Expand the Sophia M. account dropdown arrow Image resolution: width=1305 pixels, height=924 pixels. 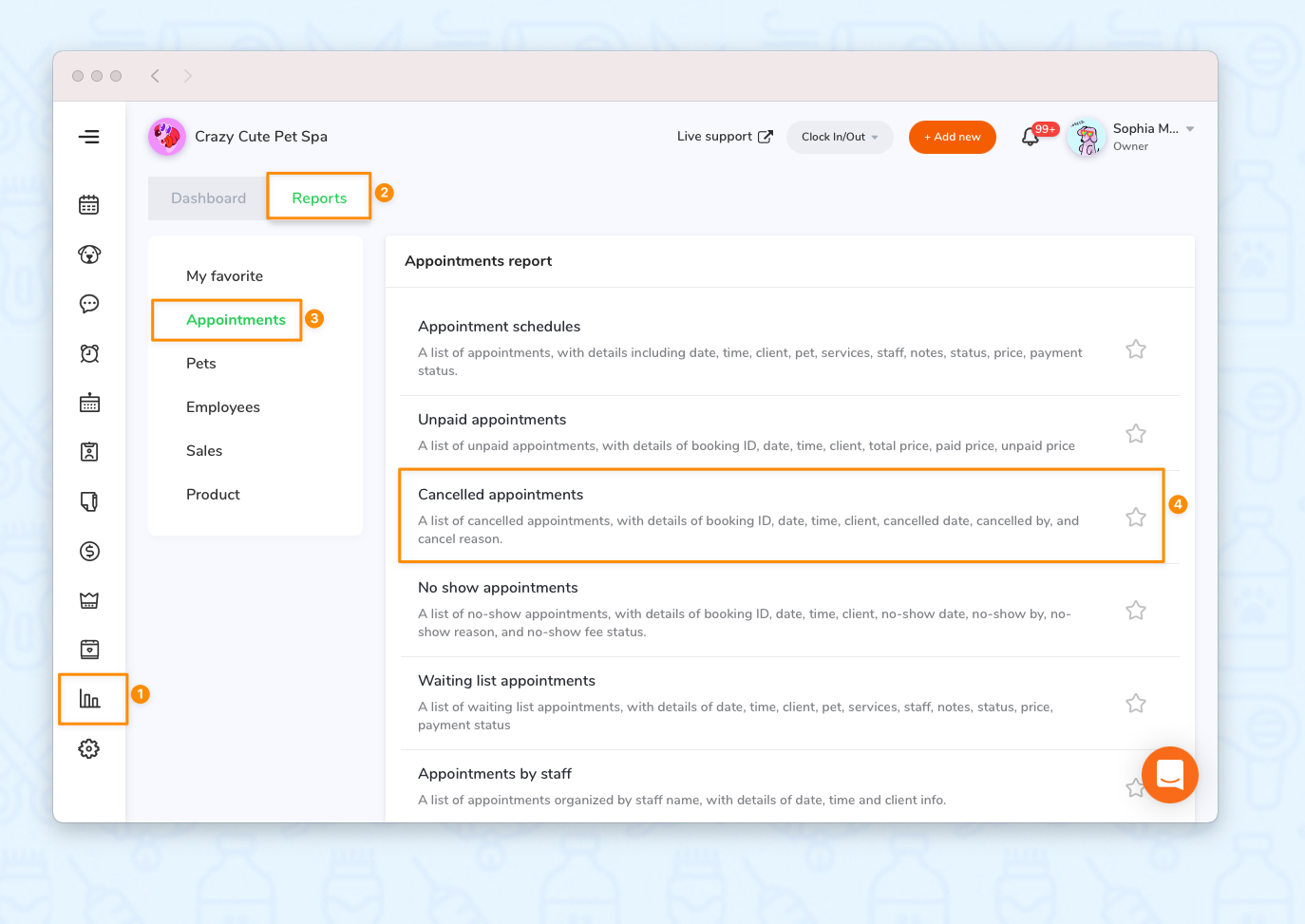pos(1190,129)
